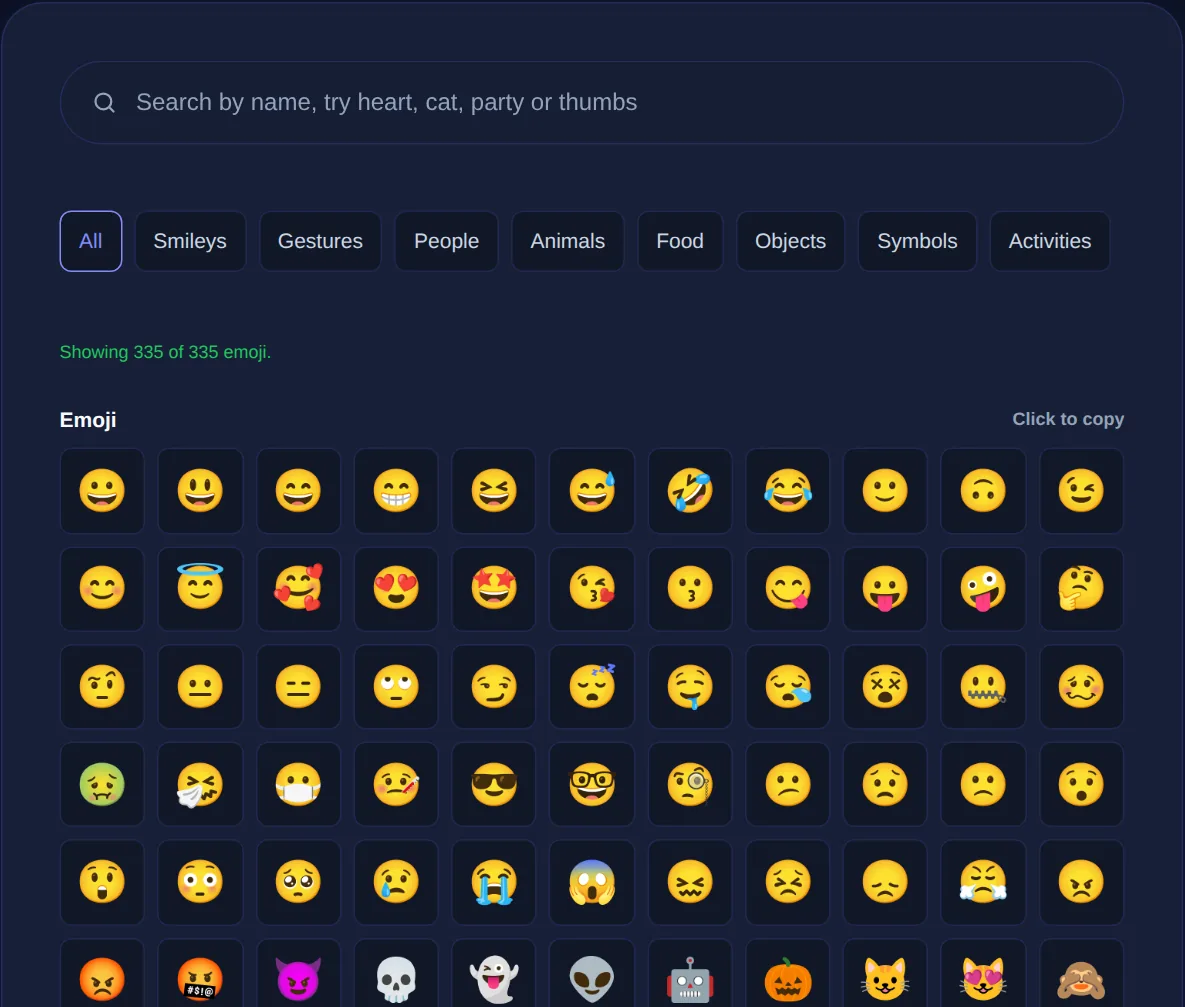This screenshot has height=1007, width=1185.
Task: Copy the smirking face emoji
Action: pos(493,686)
